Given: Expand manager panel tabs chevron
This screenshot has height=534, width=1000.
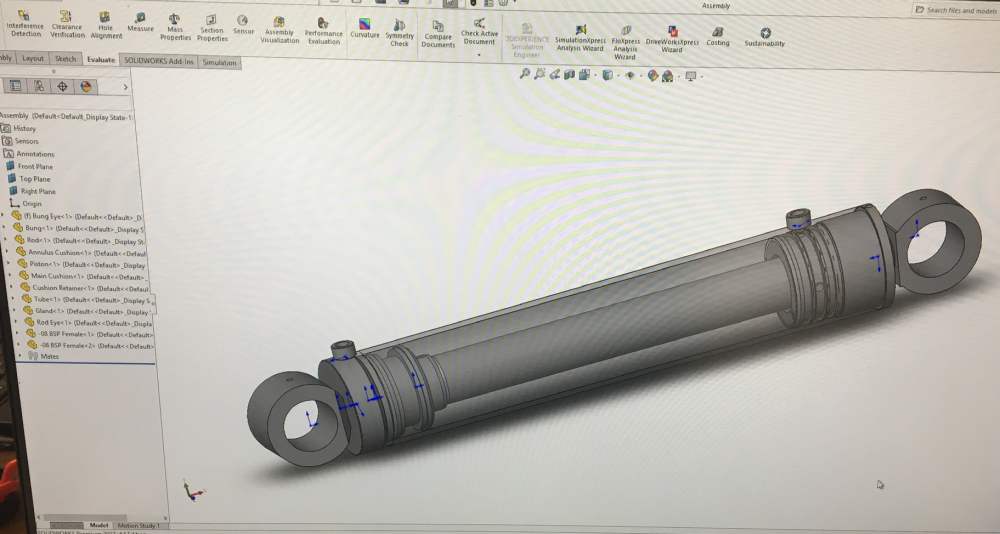Looking at the screenshot, I should pos(125,87).
